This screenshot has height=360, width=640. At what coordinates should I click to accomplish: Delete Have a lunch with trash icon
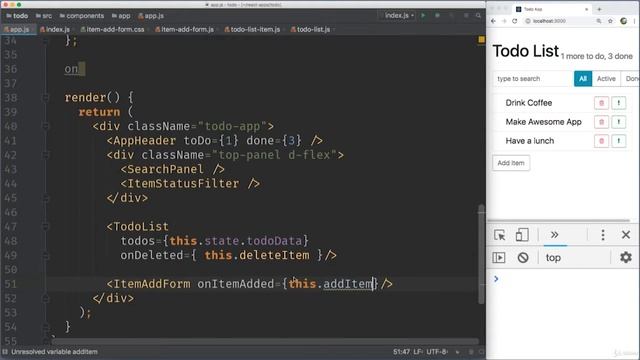pyautogui.click(x=601, y=141)
